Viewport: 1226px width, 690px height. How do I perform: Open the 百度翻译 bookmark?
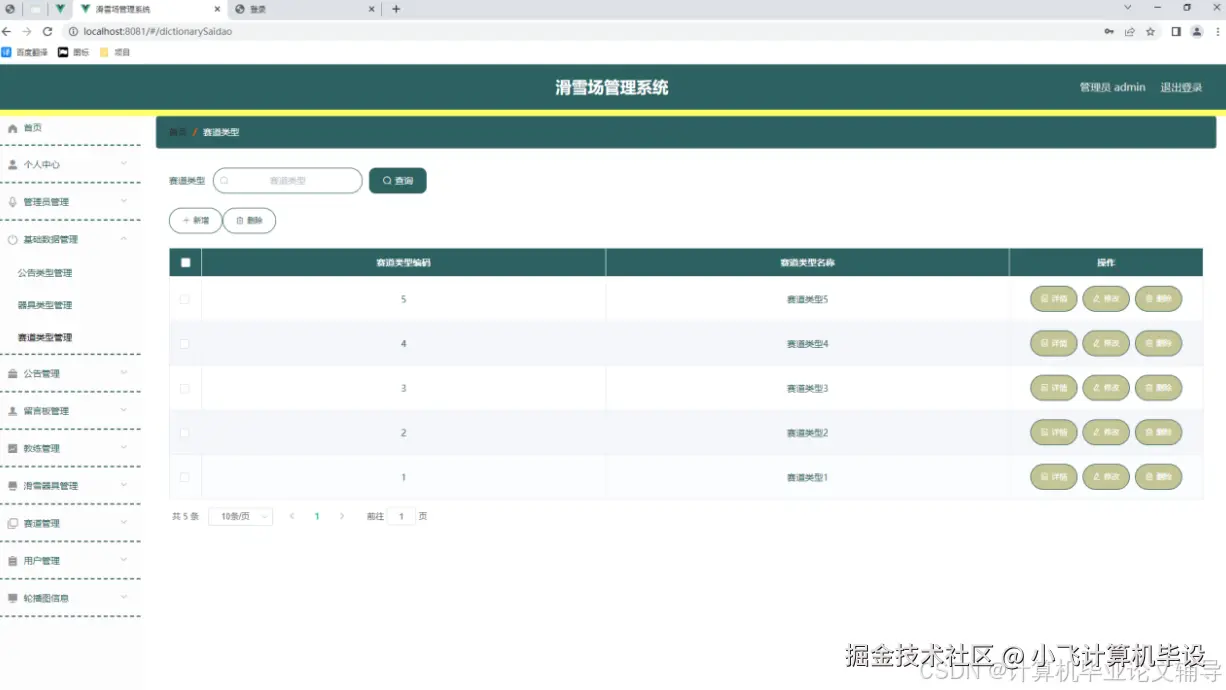click(x=25, y=52)
